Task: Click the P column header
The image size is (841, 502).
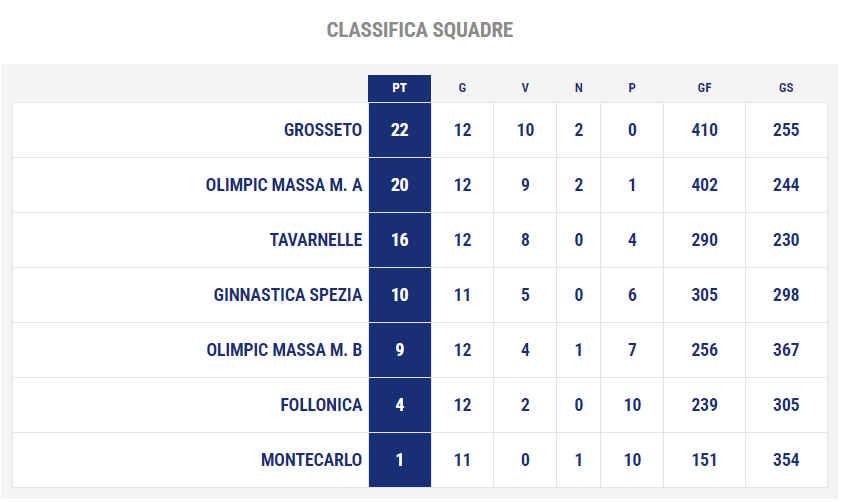Action: [632, 88]
